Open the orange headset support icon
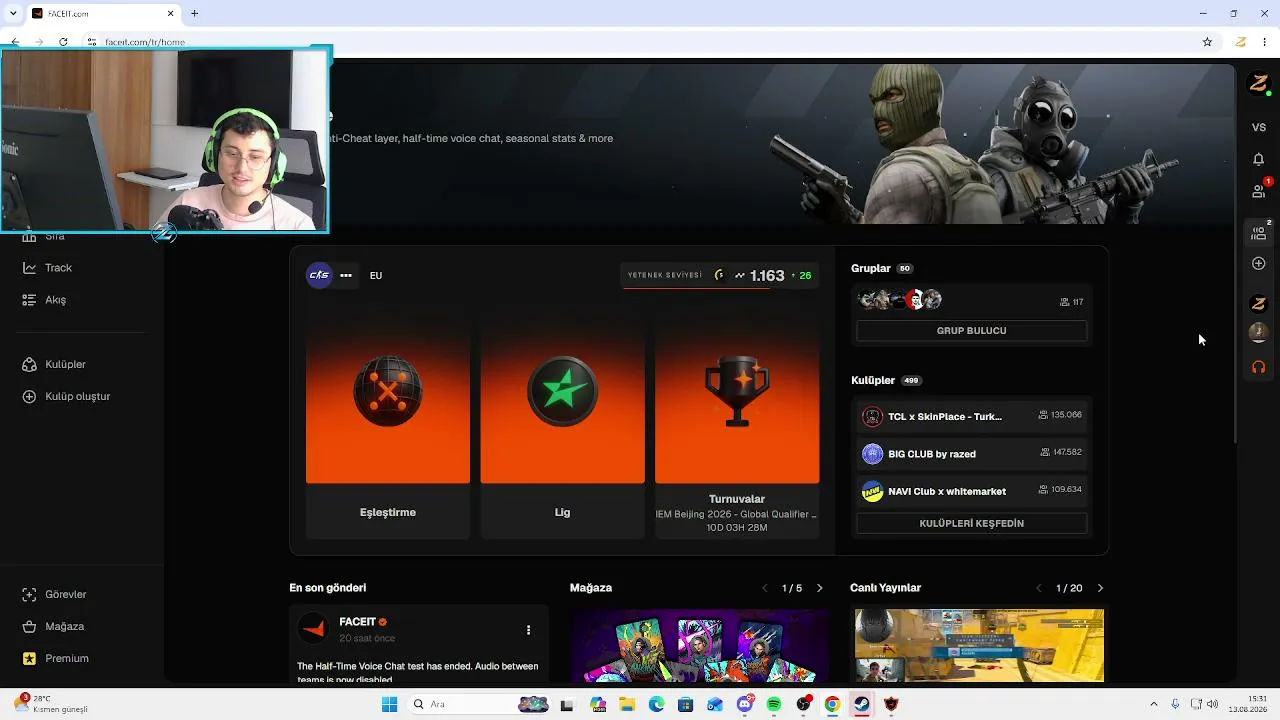 coord(1259,368)
